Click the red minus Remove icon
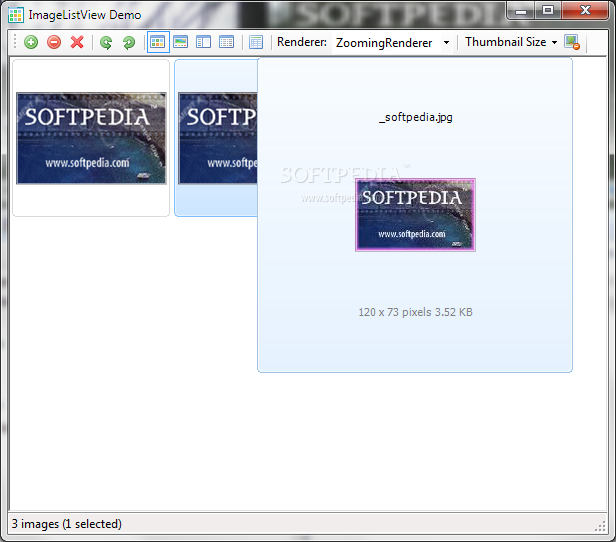Image resolution: width=616 pixels, height=542 pixels. coord(54,42)
